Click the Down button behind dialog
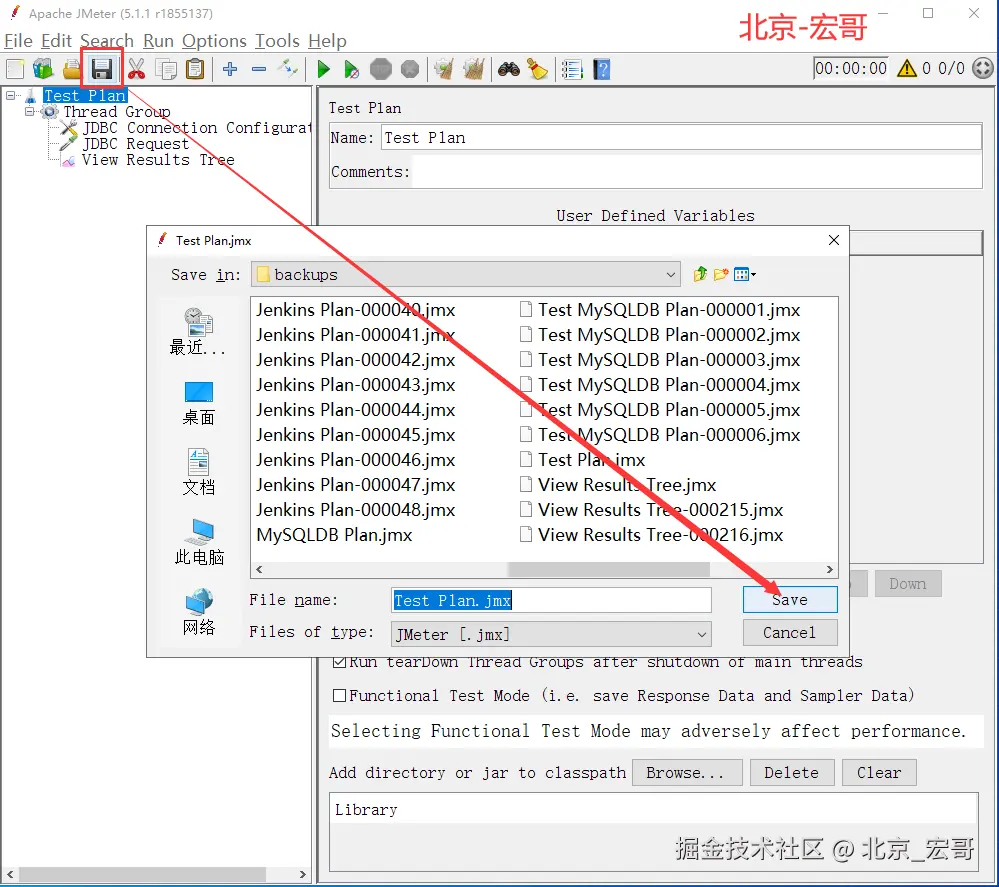Screen dimensions: 999x887 907,584
